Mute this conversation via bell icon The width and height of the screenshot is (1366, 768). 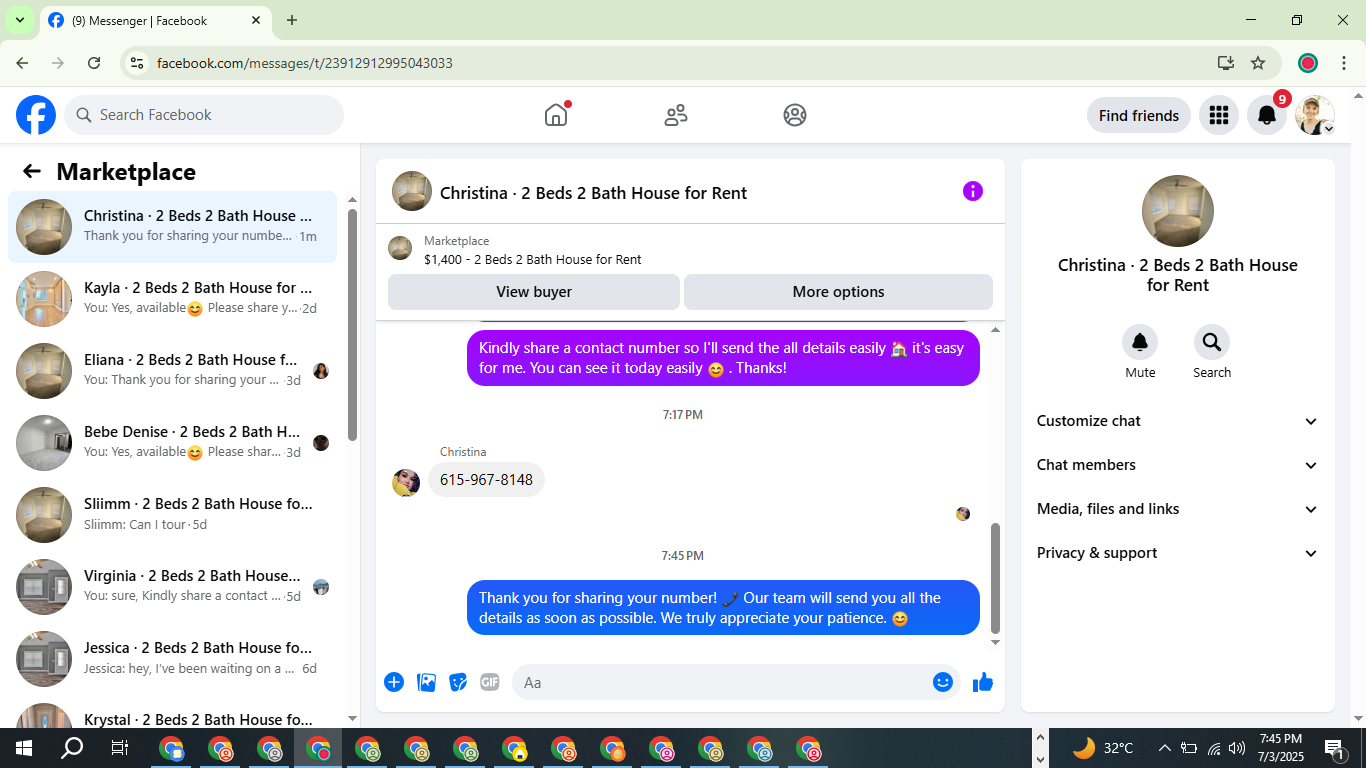point(1140,343)
